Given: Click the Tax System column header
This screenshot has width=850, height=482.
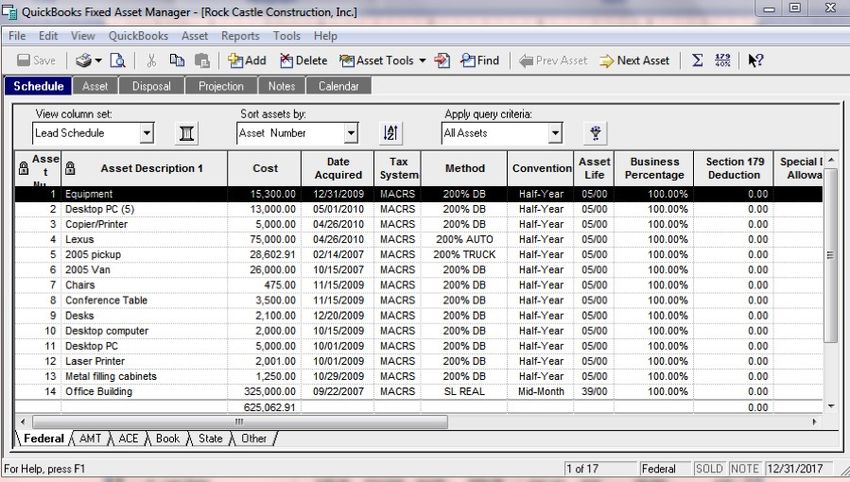Looking at the screenshot, I should 398,168.
